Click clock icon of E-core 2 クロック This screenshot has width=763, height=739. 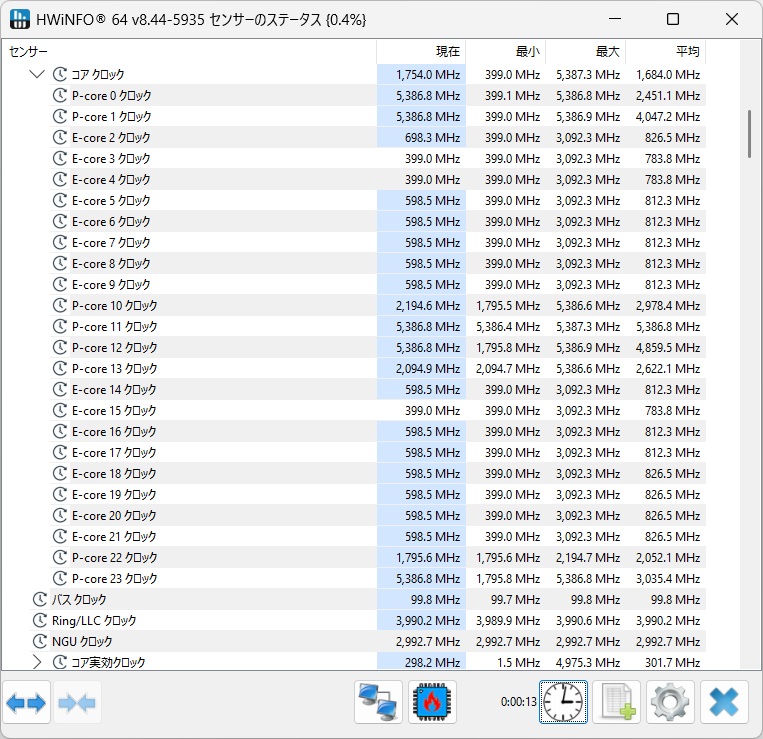[x=59, y=137]
